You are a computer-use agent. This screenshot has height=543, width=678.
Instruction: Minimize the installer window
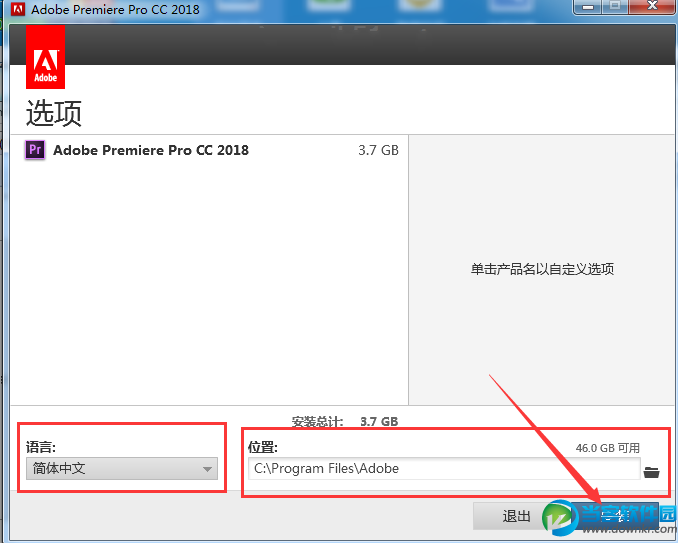tap(588, 7)
